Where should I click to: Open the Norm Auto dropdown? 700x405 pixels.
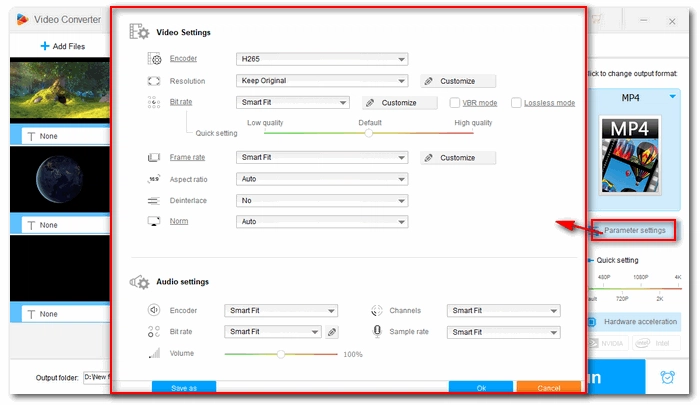point(322,221)
